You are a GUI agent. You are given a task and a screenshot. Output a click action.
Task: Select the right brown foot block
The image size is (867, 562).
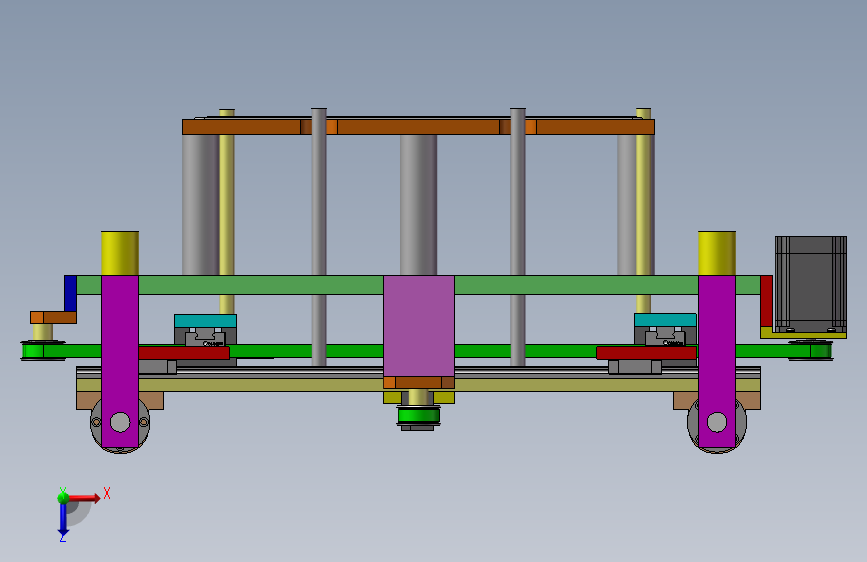pyautogui.click(x=686, y=400)
